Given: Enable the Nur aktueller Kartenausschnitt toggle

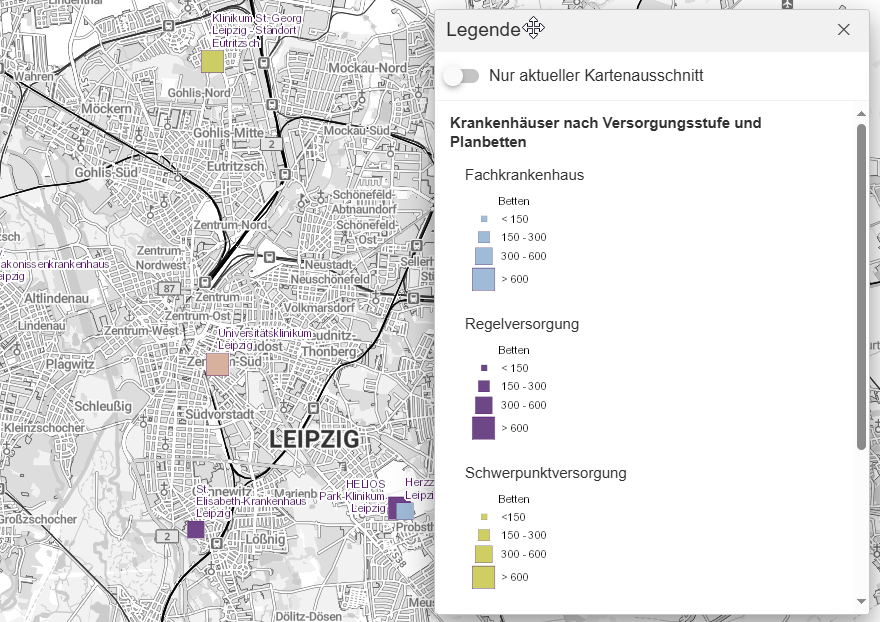Looking at the screenshot, I should coord(461,75).
